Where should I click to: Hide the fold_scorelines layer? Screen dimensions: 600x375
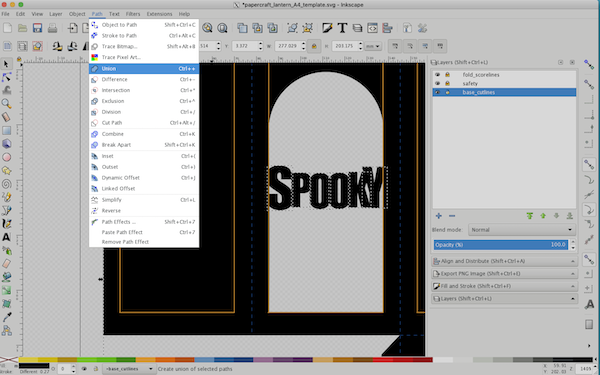tap(437, 75)
